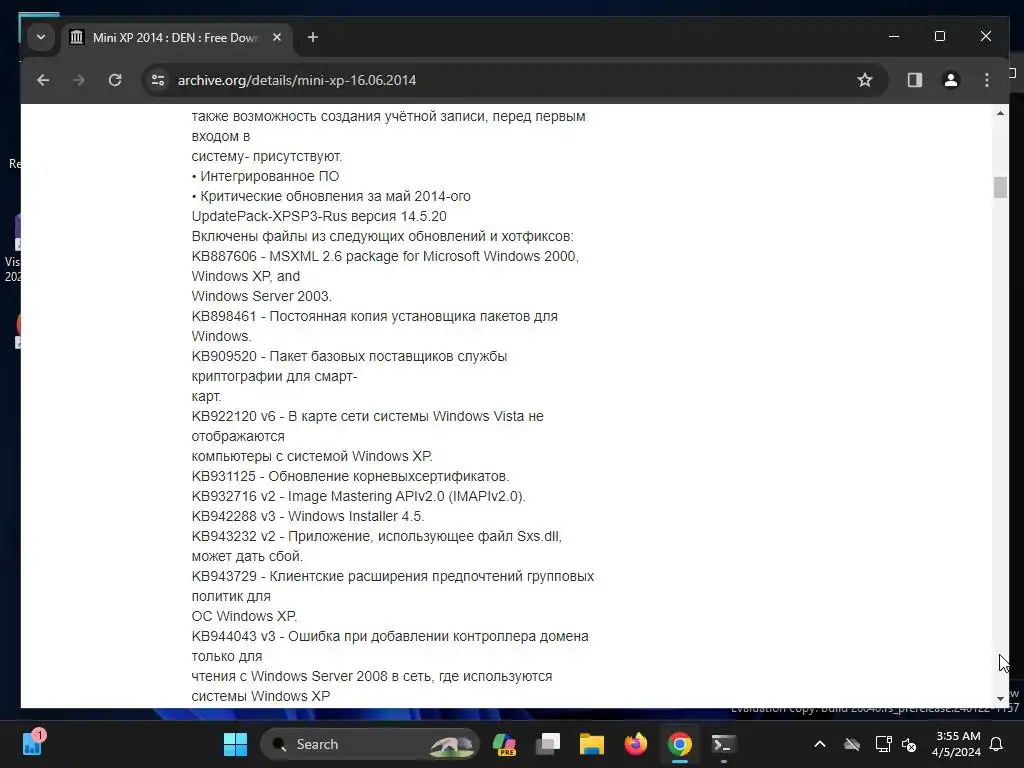This screenshot has height=768, width=1024.
Task: Select the Mini XP 2014 : DEN tab
Action: [176, 37]
